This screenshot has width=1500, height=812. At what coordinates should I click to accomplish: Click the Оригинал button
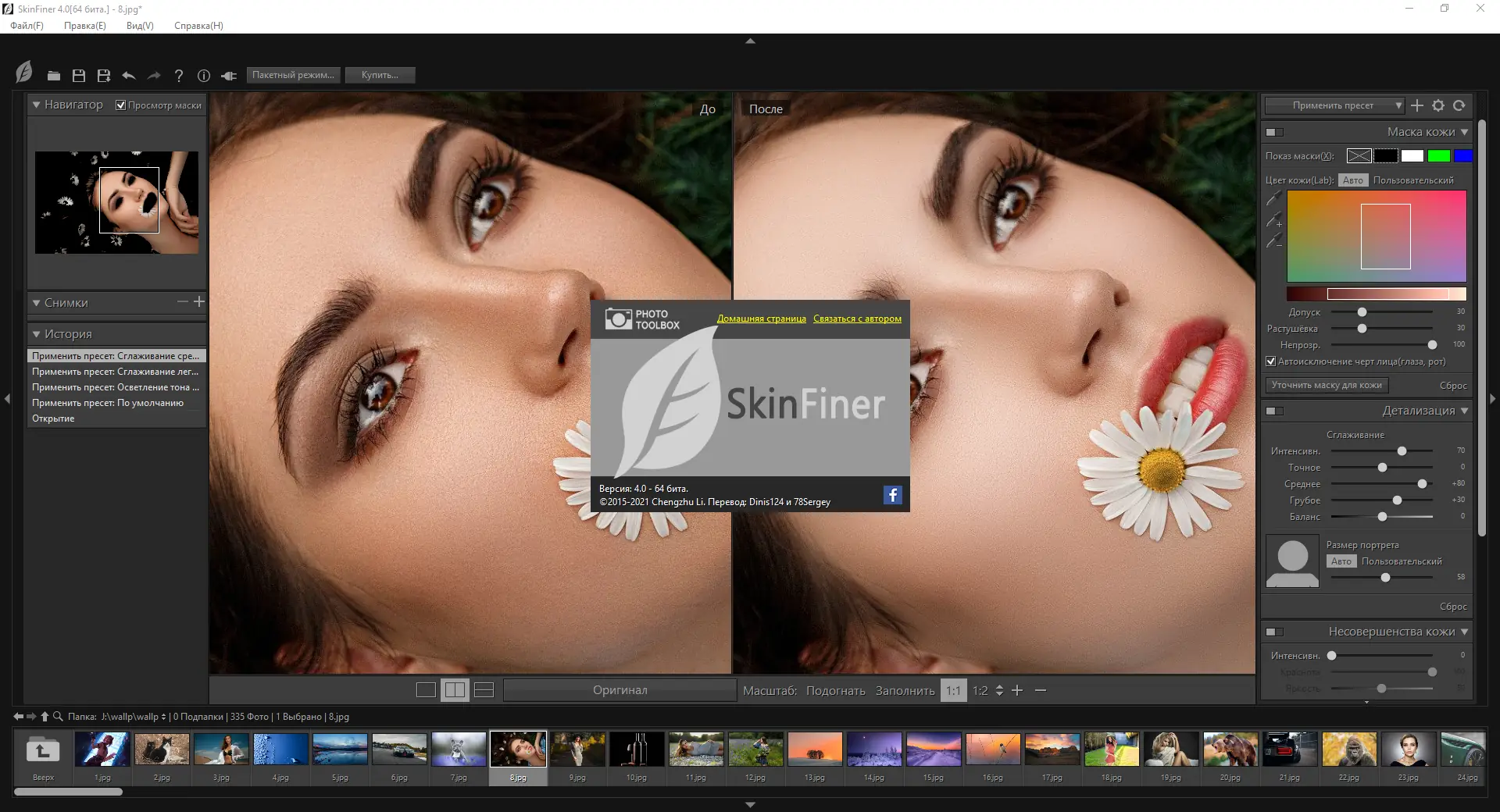pyautogui.click(x=620, y=690)
